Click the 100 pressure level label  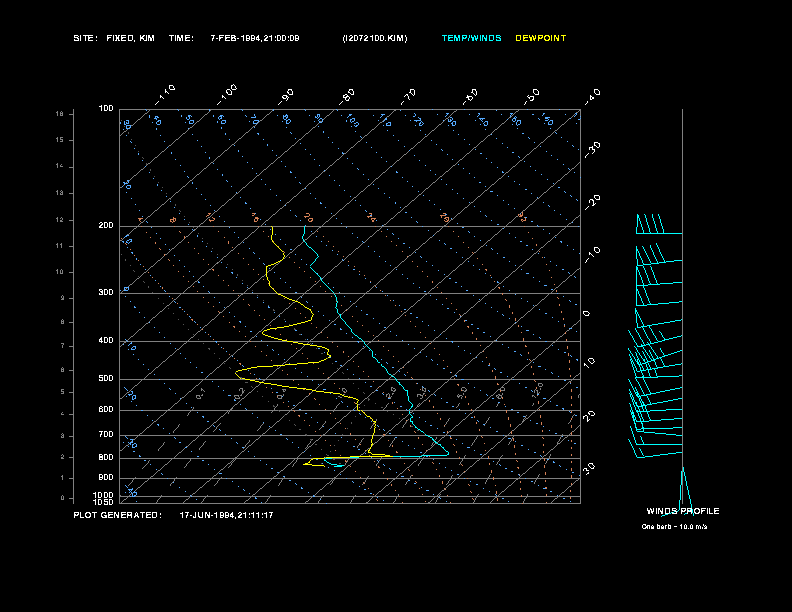tap(106, 108)
